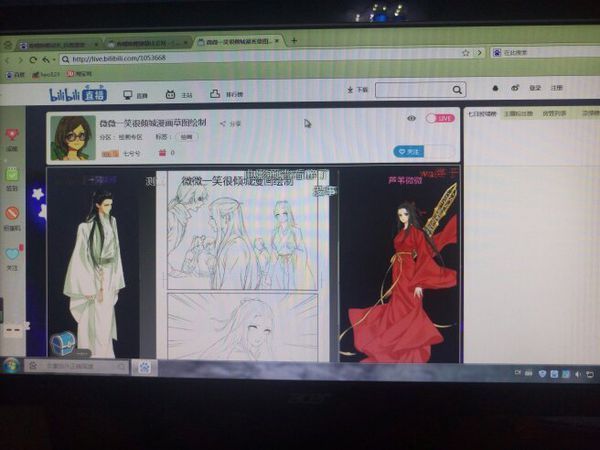Click the red prohibited circle sidebar icon
Image resolution: width=600 pixels, height=450 pixels.
pos(12,213)
